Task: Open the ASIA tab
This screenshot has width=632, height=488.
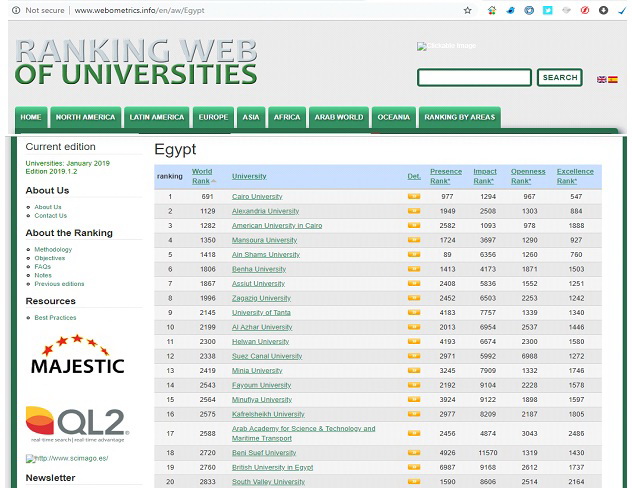Action: [x=251, y=117]
